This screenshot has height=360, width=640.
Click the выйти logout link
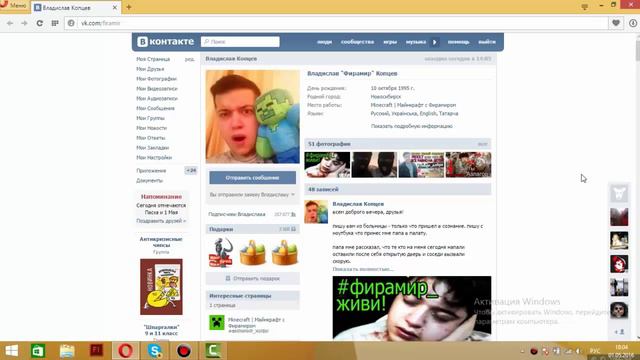[x=487, y=42]
